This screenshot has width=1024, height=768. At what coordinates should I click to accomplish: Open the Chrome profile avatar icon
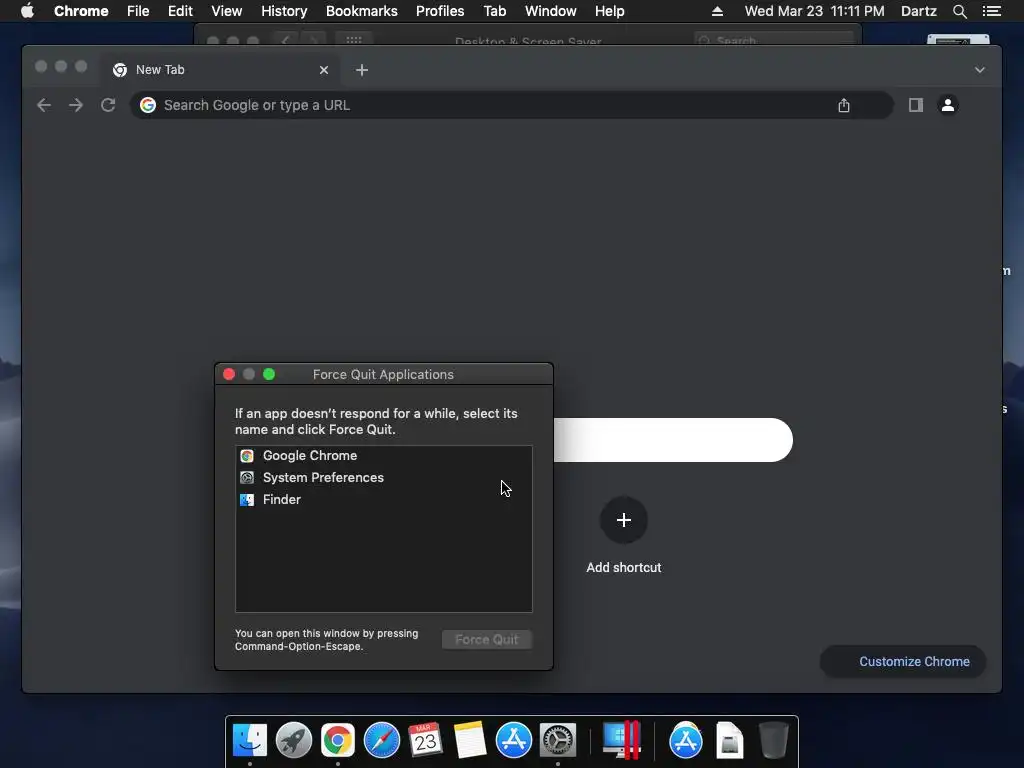948,105
